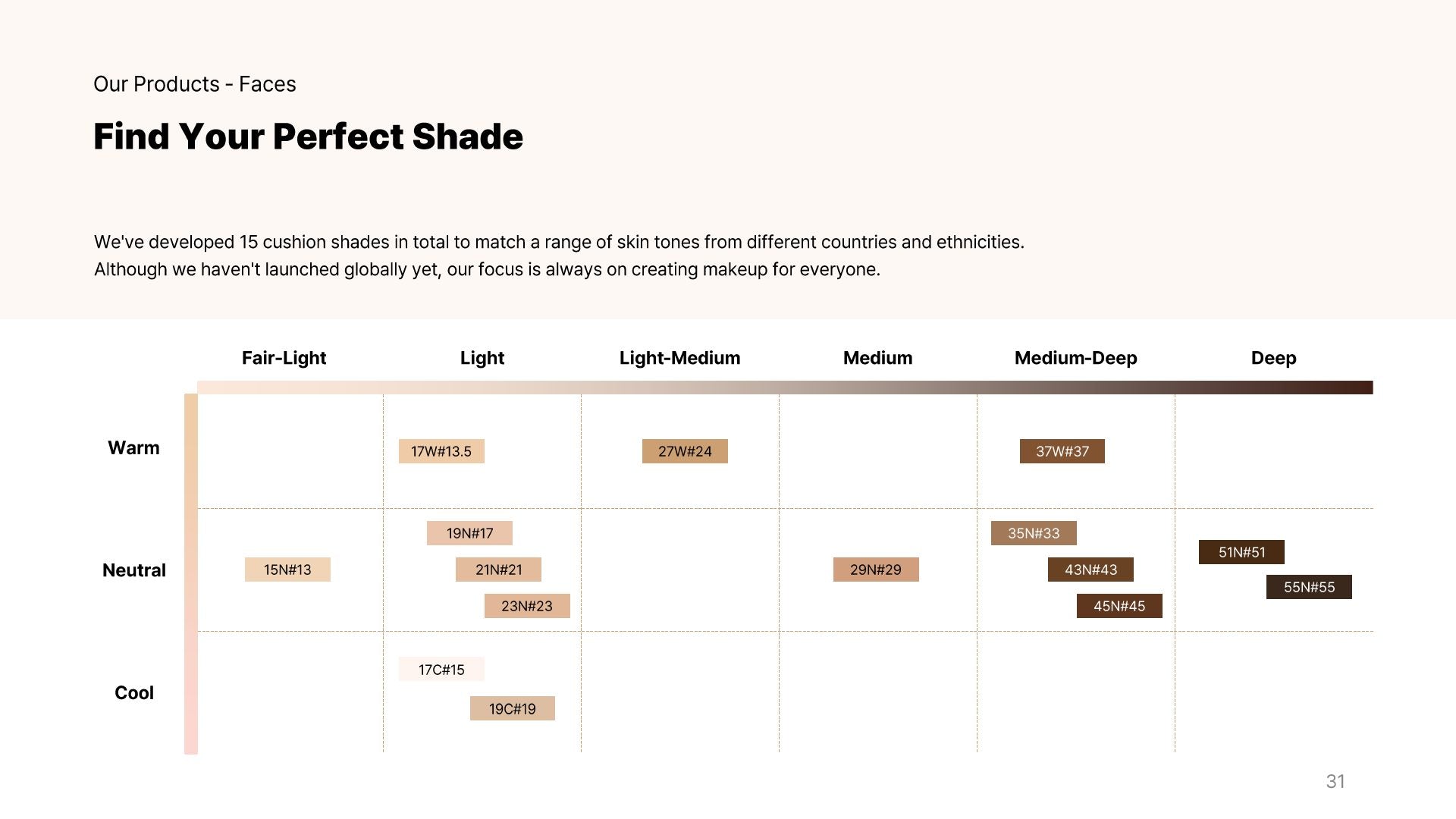
Task: Choose the 29N#29 medium swatch
Action: point(876,570)
